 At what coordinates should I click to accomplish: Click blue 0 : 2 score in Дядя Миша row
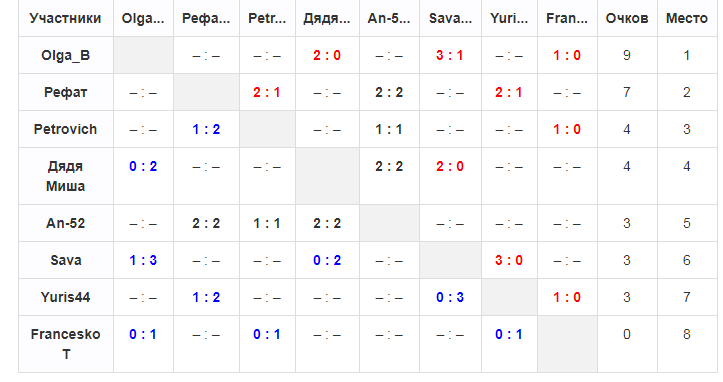[143, 166]
